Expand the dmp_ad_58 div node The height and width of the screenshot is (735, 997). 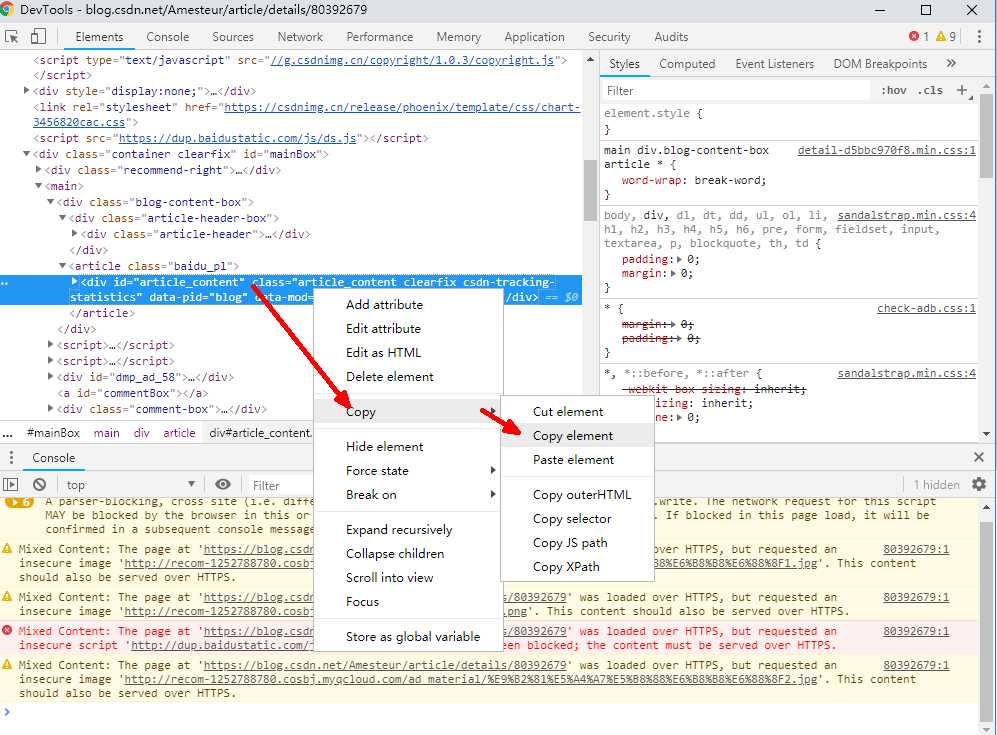point(50,376)
